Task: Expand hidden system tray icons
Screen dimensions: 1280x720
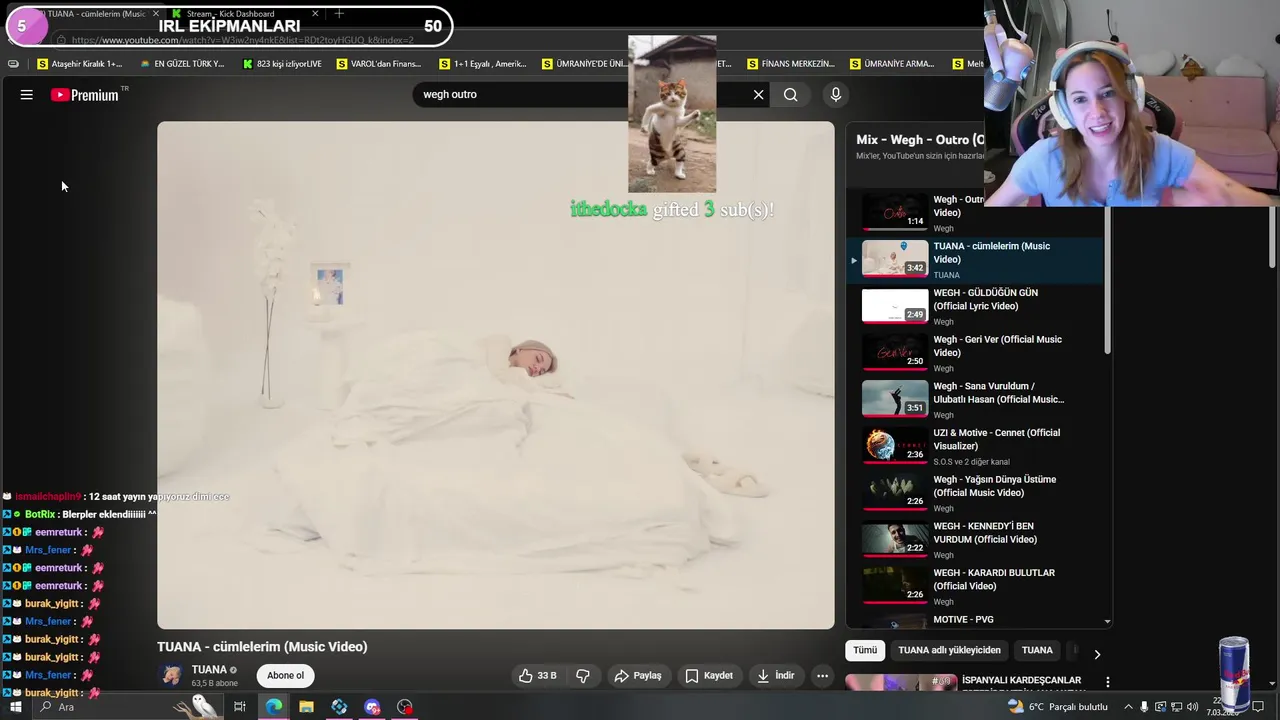Action: click(1129, 707)
